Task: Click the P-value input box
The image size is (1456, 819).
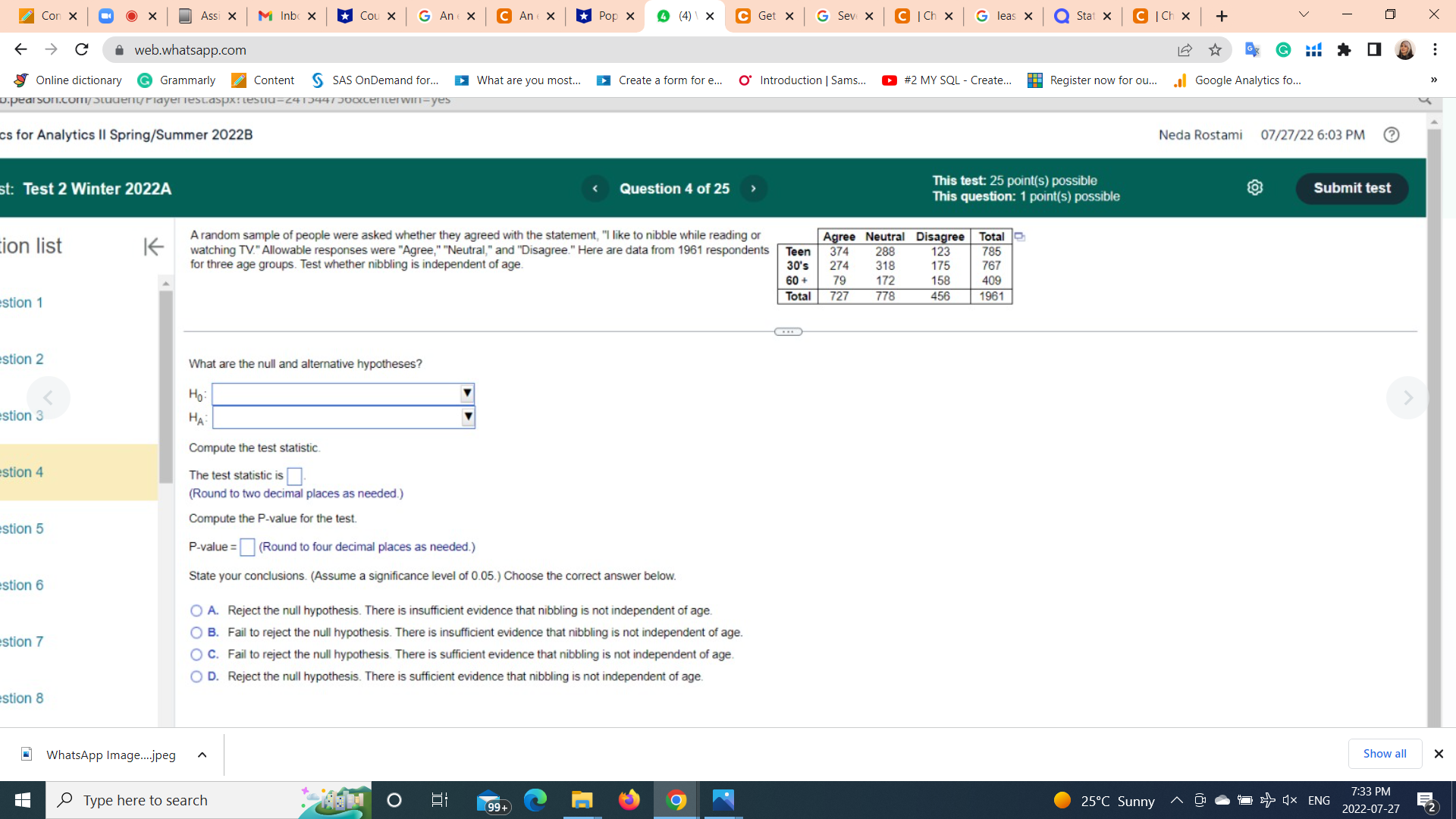Action: [247, 547]
